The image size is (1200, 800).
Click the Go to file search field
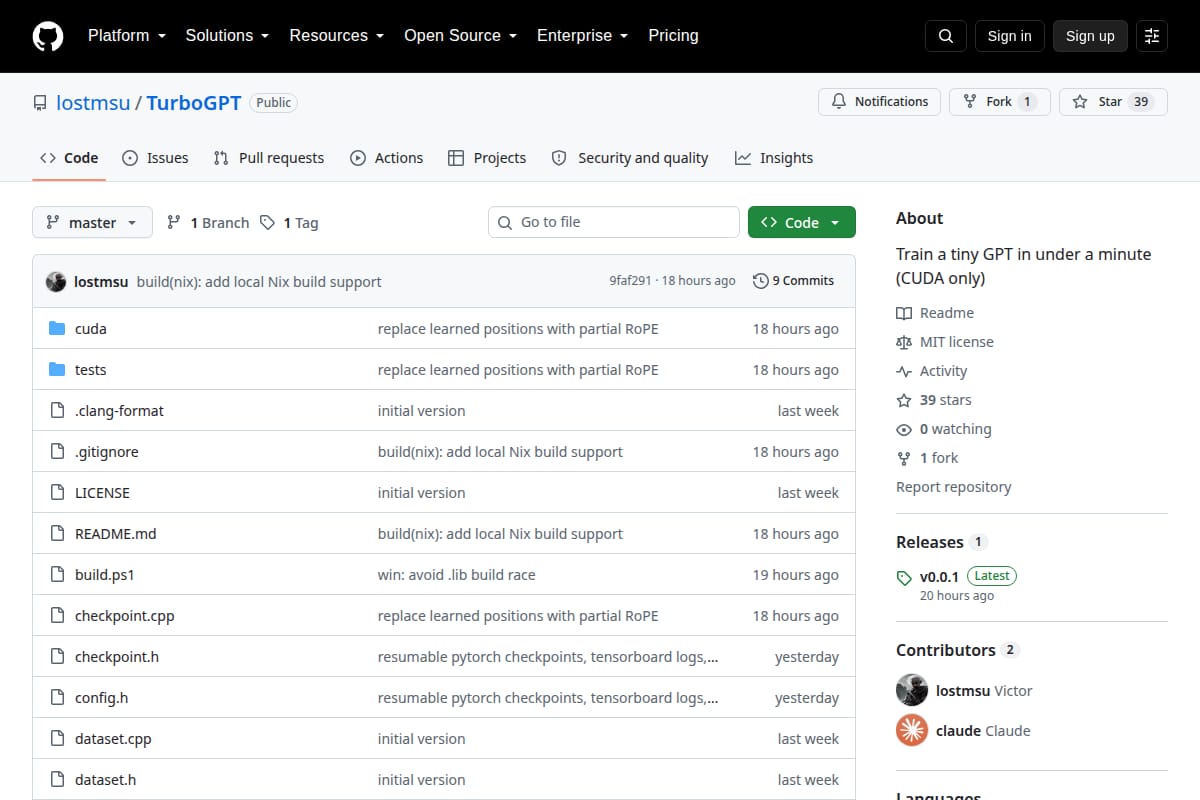click(x=614, y=222)
